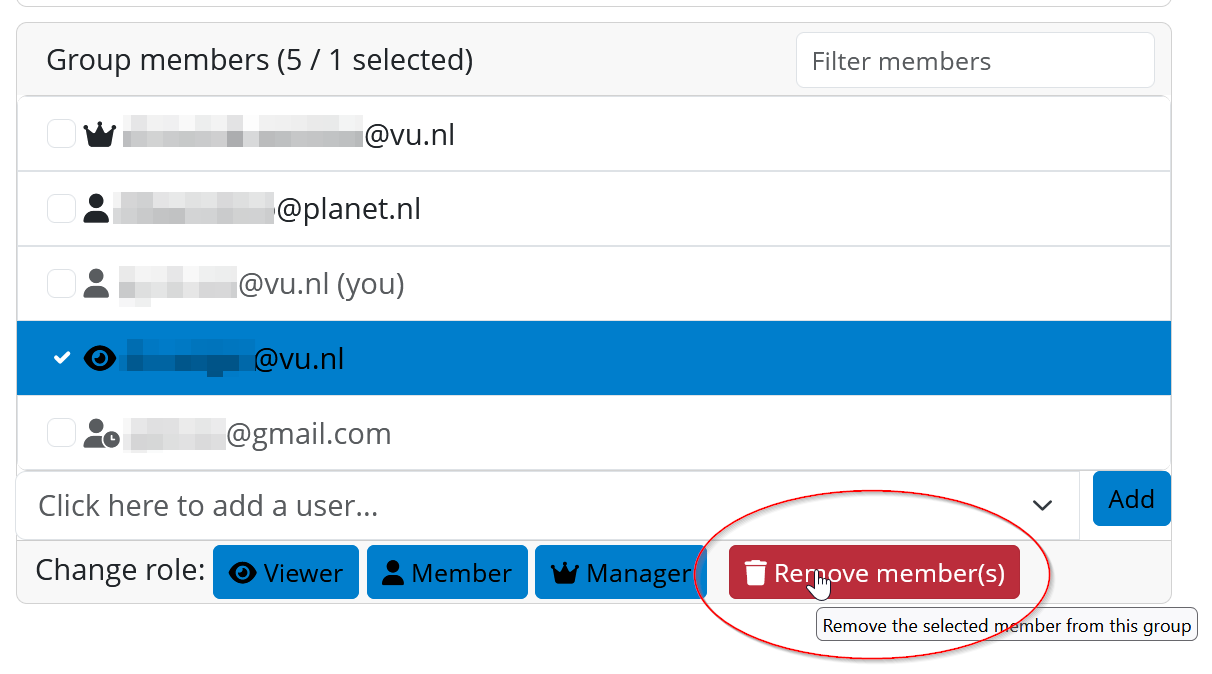Screen dimensions: 1212x674
Task: Uncheck the selected viewer @vu.nl member
Action: [62, 358]
